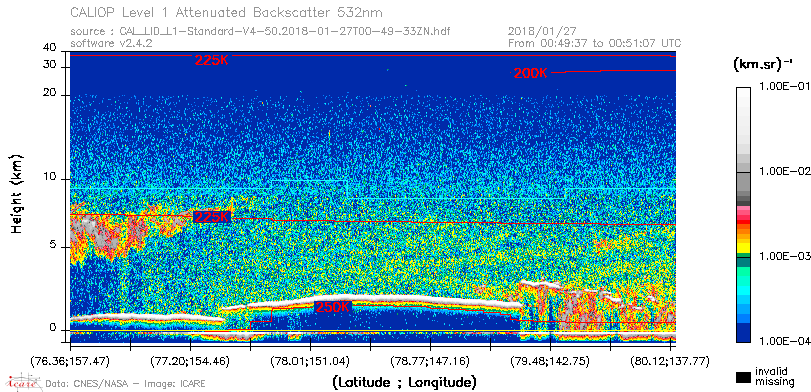Click the '(km.sr)-1' units label
This screenshot has height=392, width=811.
coord(763,65)
